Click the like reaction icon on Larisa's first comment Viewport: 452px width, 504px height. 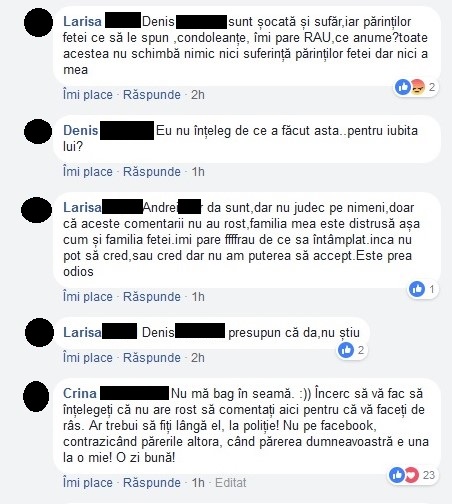point(403,87)
